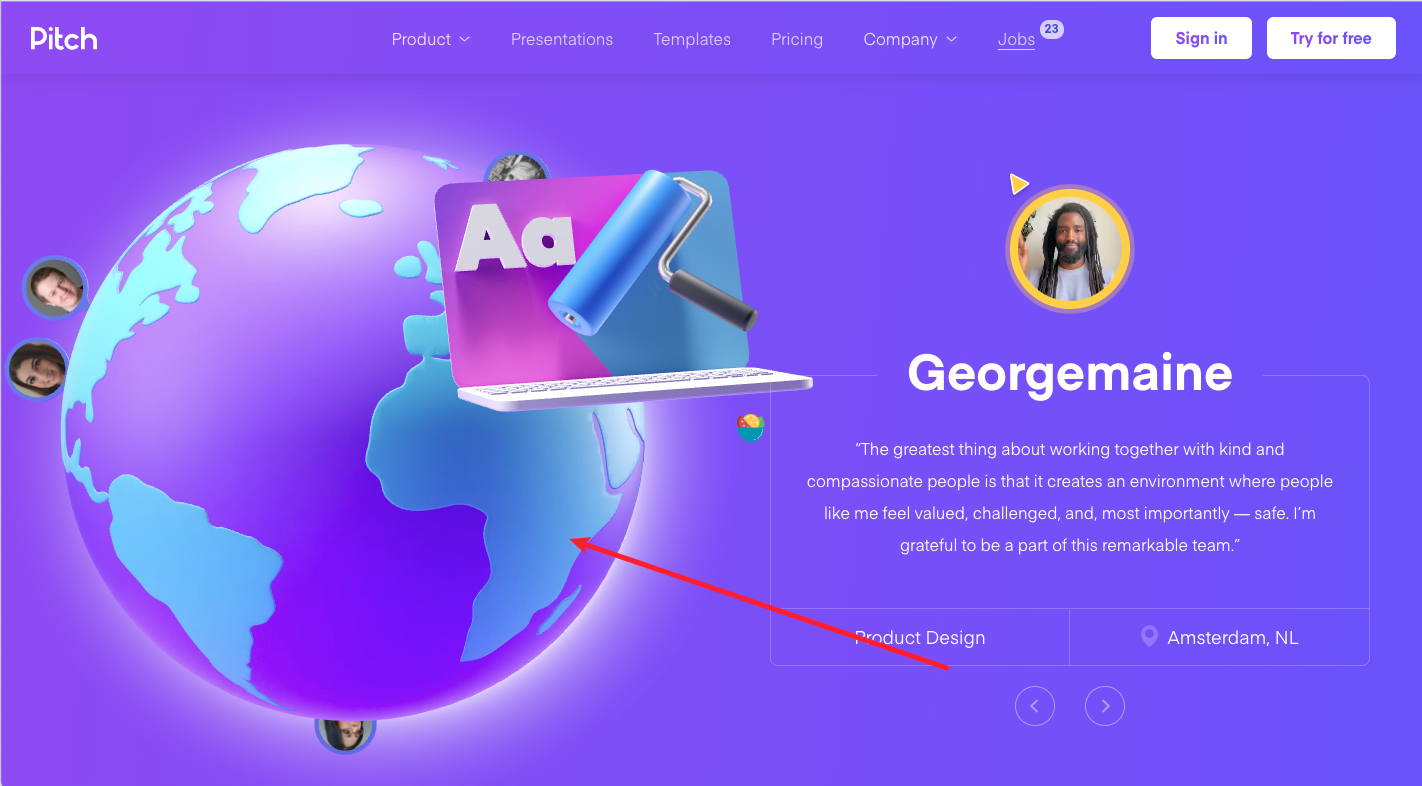
Task: Click the Pitch logo
Action: 64,39
